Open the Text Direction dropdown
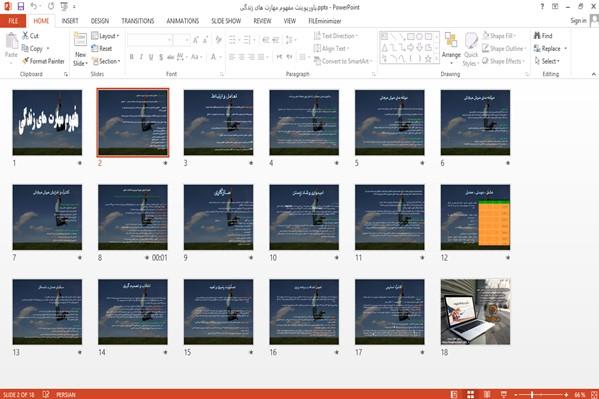Viewport: 599px width, 399px height. click(336, 36)
